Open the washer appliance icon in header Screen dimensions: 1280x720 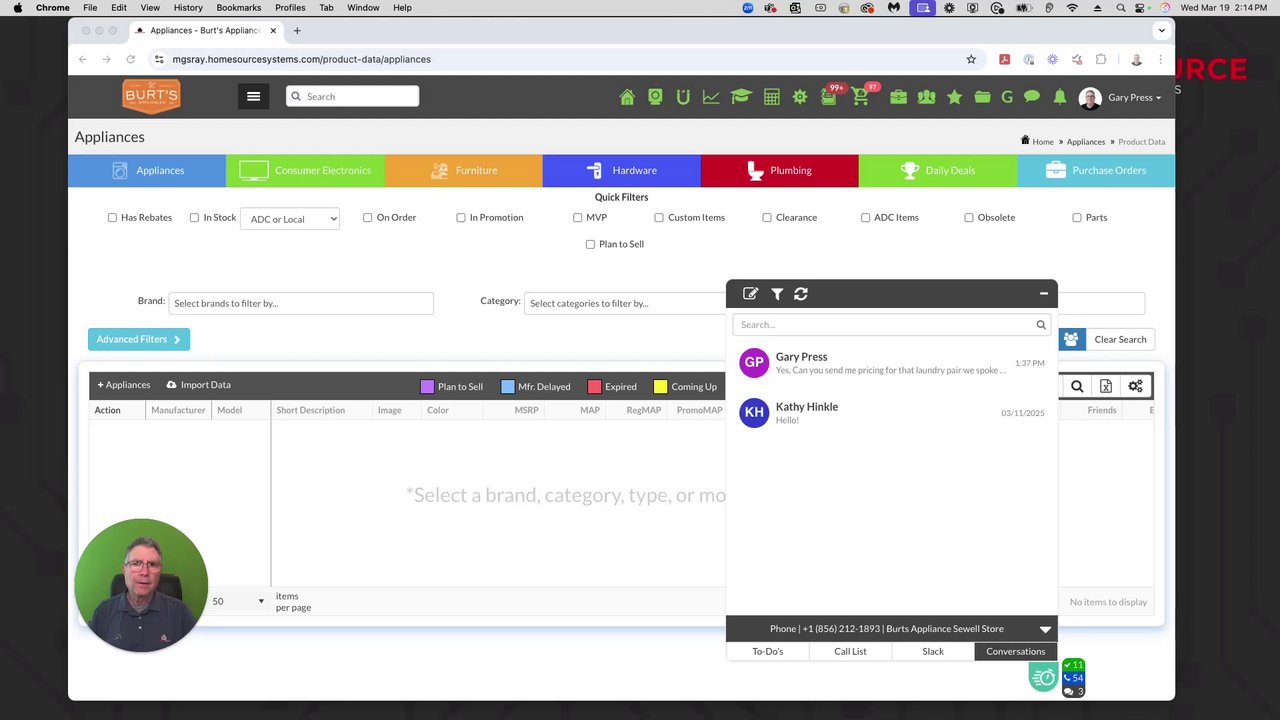tap(655, 97)
